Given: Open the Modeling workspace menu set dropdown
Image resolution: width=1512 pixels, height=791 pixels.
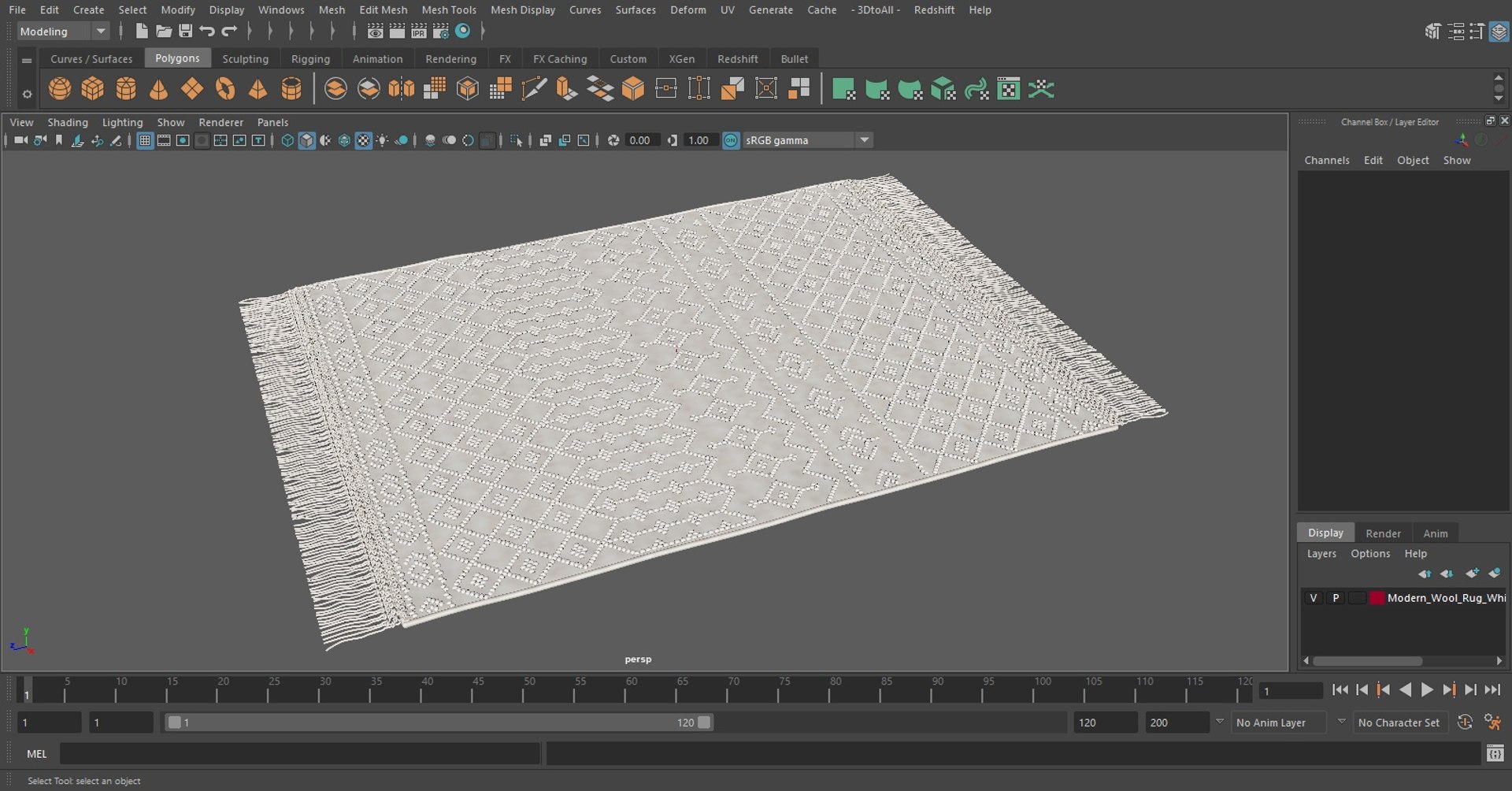Looking at the screenshot, I should (x=63, y=32).
